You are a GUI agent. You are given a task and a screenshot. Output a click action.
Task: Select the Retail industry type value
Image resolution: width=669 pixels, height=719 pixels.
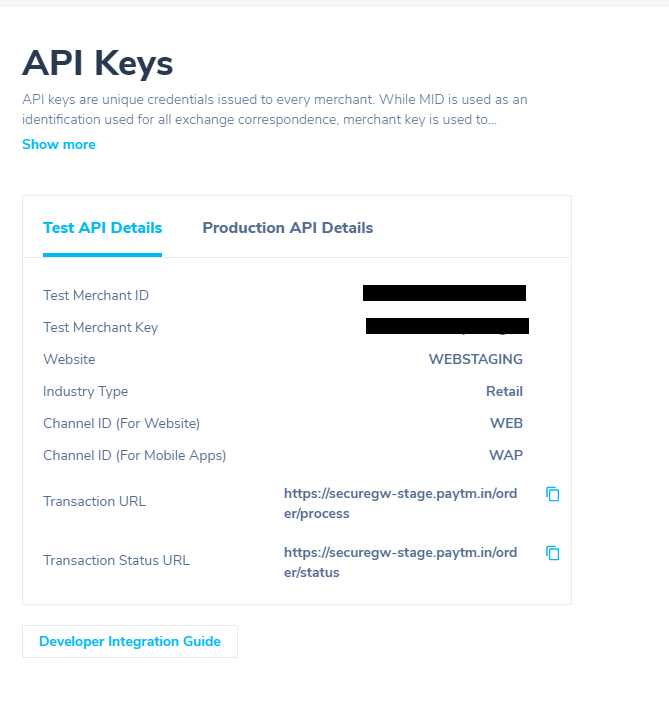(x=504, y=391)
